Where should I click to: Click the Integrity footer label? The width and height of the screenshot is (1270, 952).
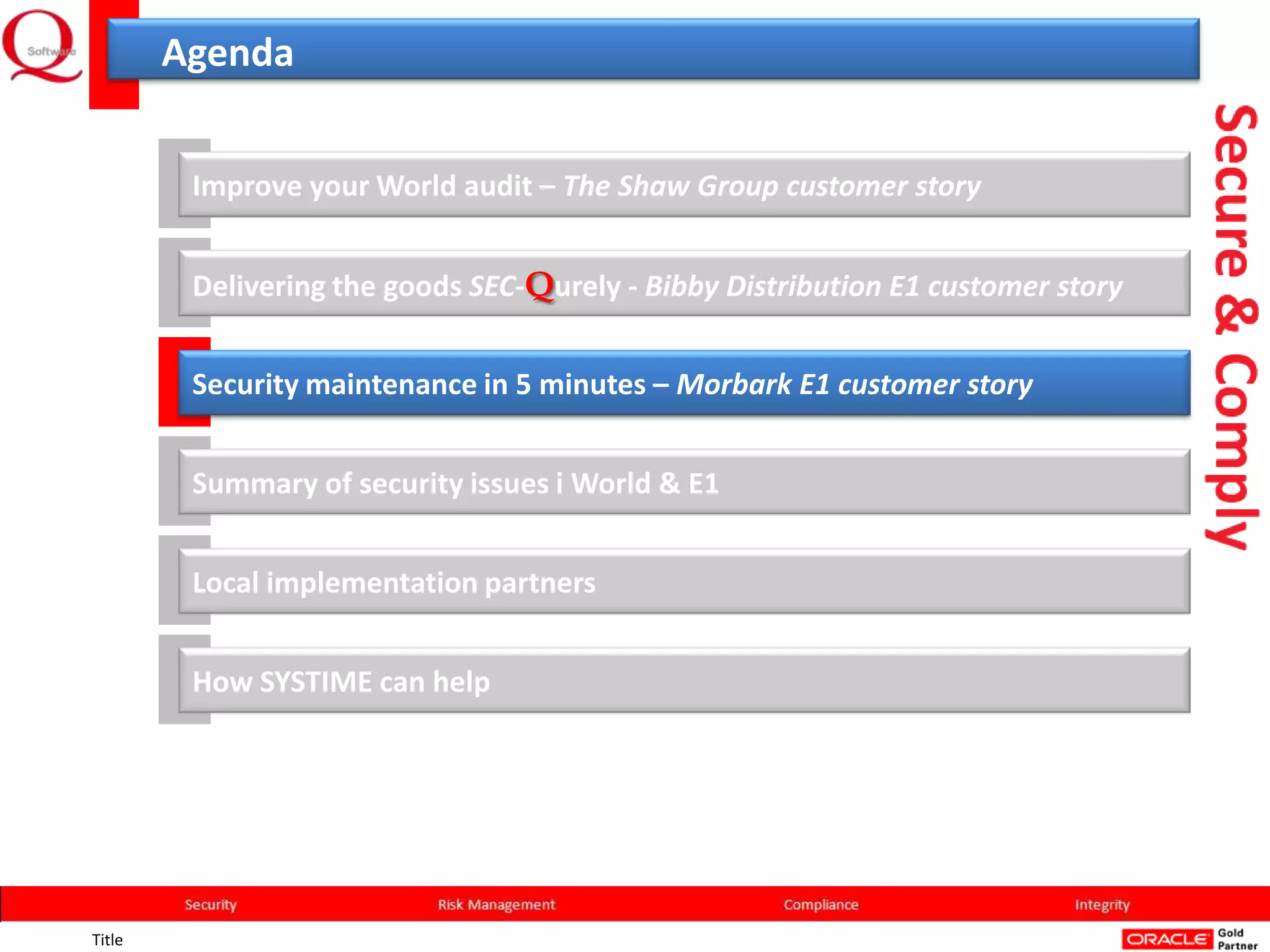pyautogui.click(x=1102, y=905)
